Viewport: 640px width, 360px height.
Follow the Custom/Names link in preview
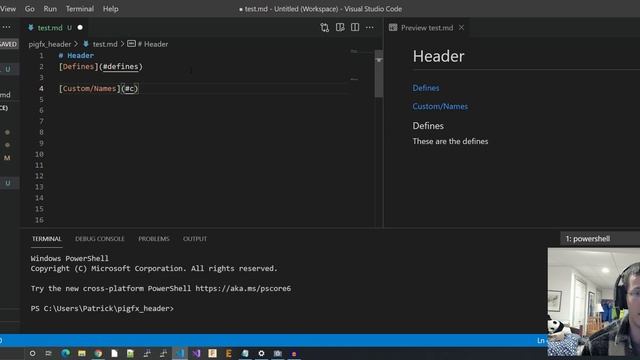(440, 107)
